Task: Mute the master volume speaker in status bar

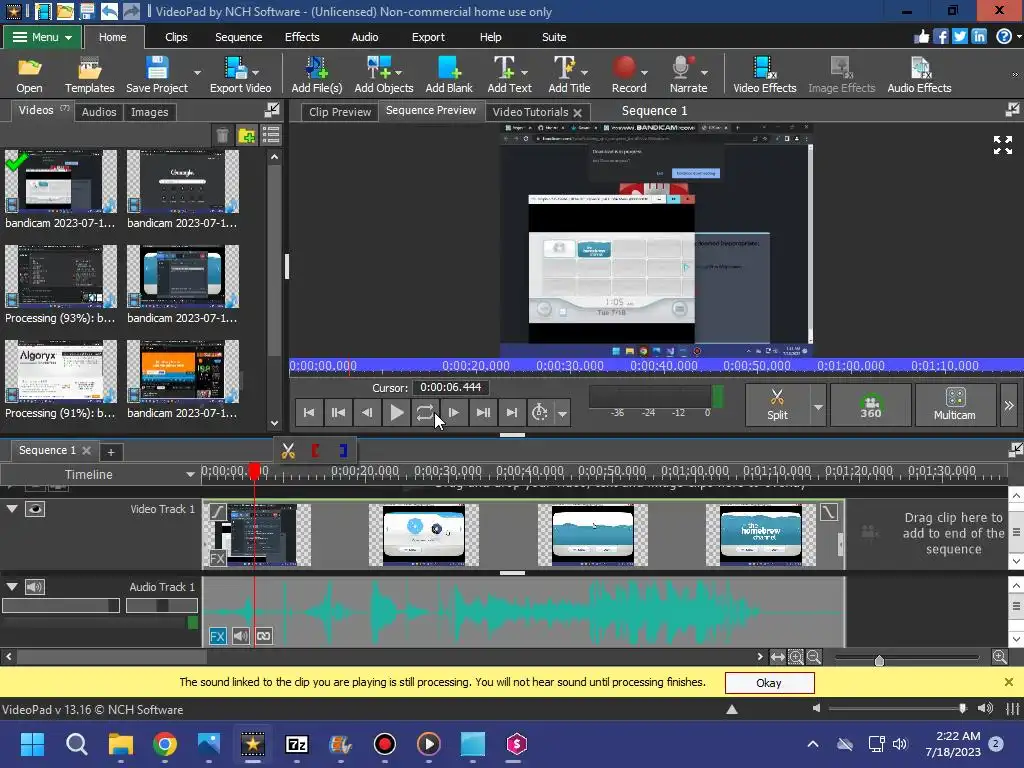Action: 816,708
